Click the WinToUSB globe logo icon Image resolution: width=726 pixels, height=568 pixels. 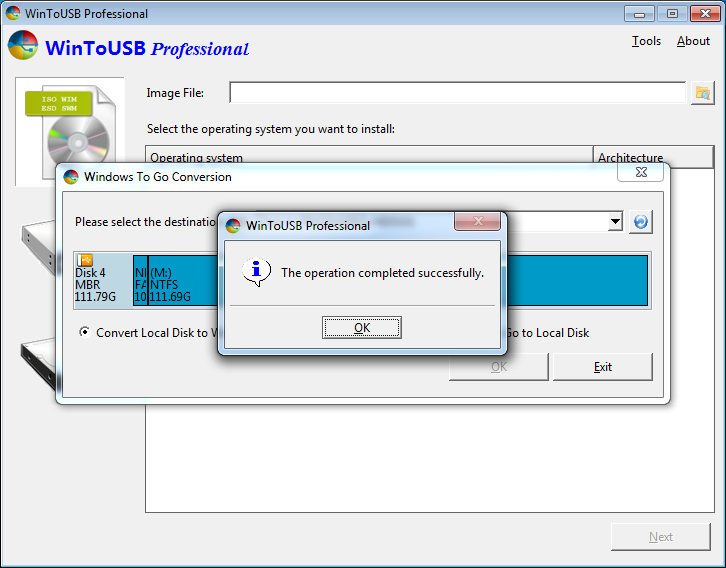click(x=23, y=45)
